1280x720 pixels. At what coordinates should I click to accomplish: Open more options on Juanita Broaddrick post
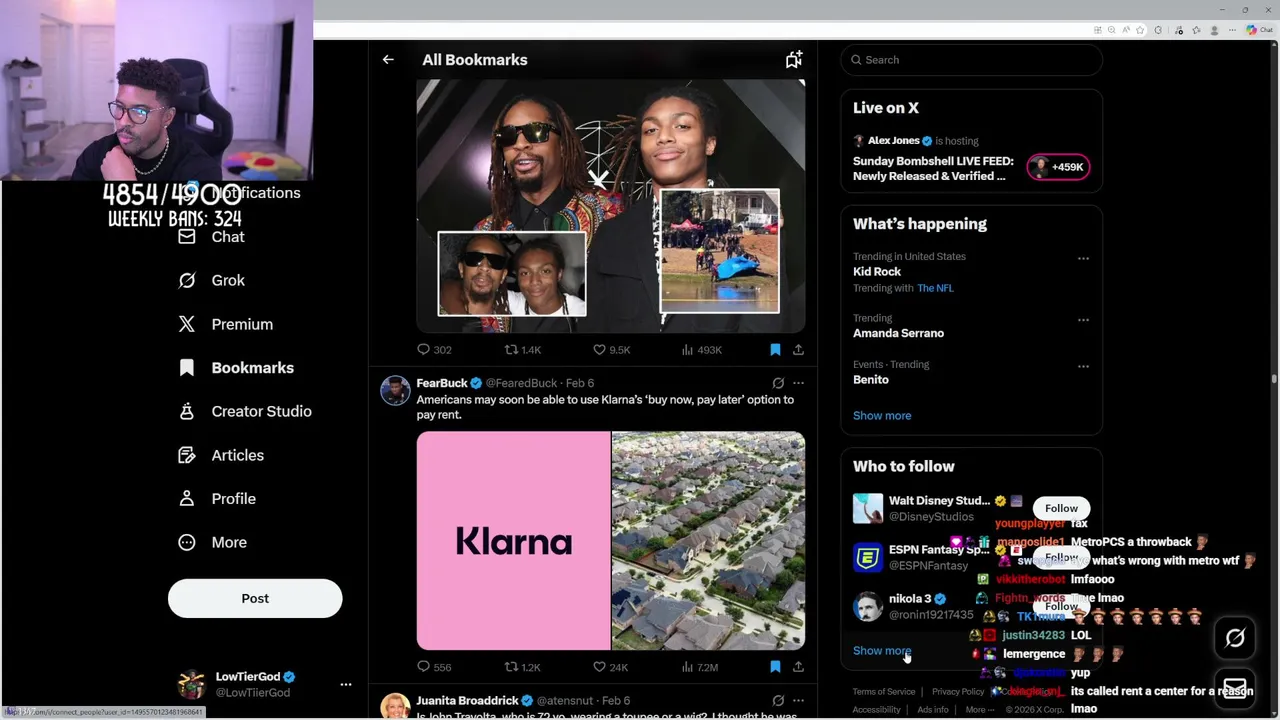pyautogui.click(x=798, y=701)
